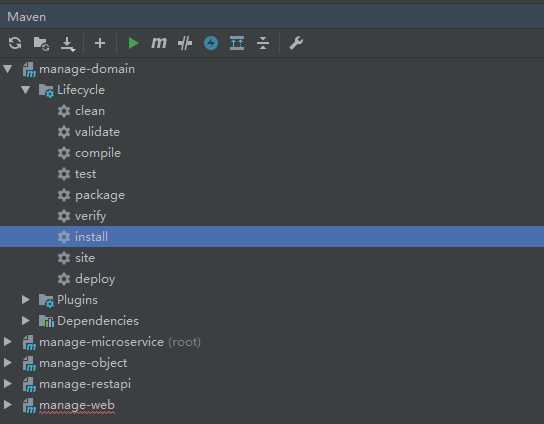Expand the Dependencies folder arrow
This screenshot has height=424, width=544.
tap(26, 321)
